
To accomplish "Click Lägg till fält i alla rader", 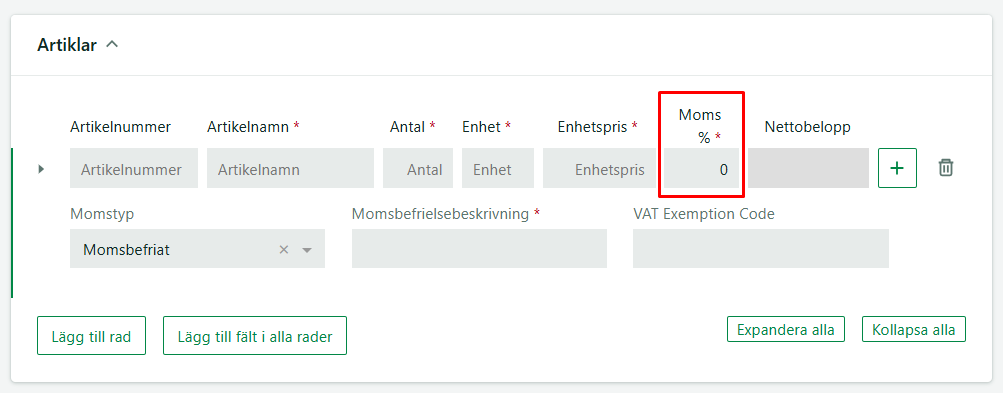I will [255, 335].
